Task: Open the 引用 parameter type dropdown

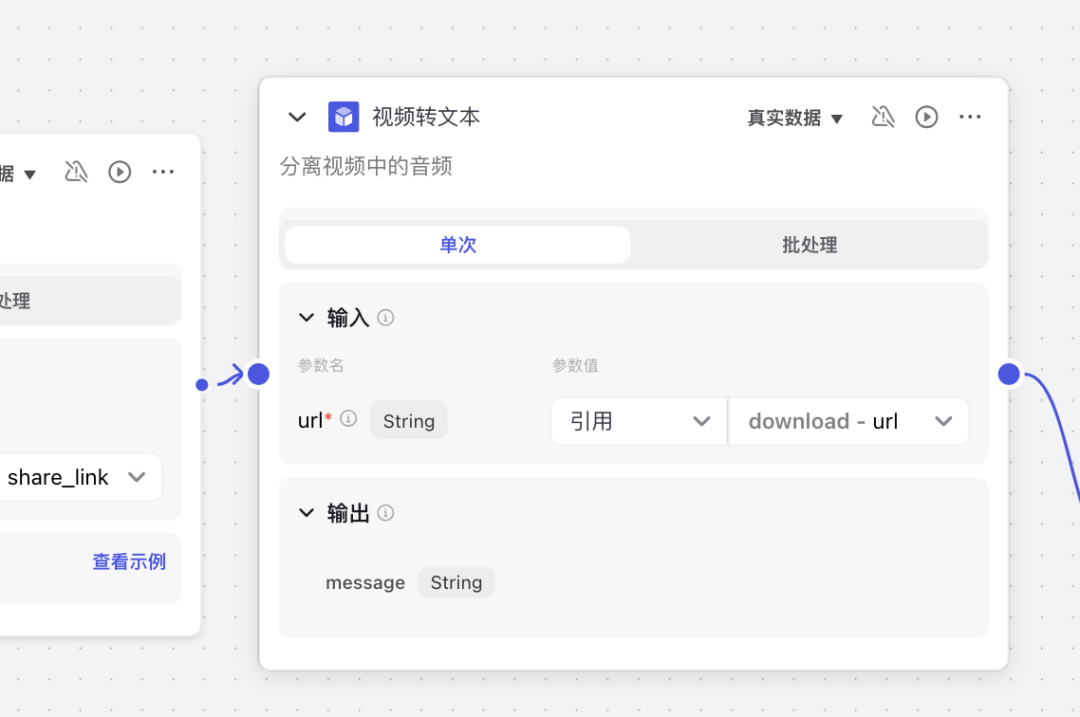Action: [638, 420]
